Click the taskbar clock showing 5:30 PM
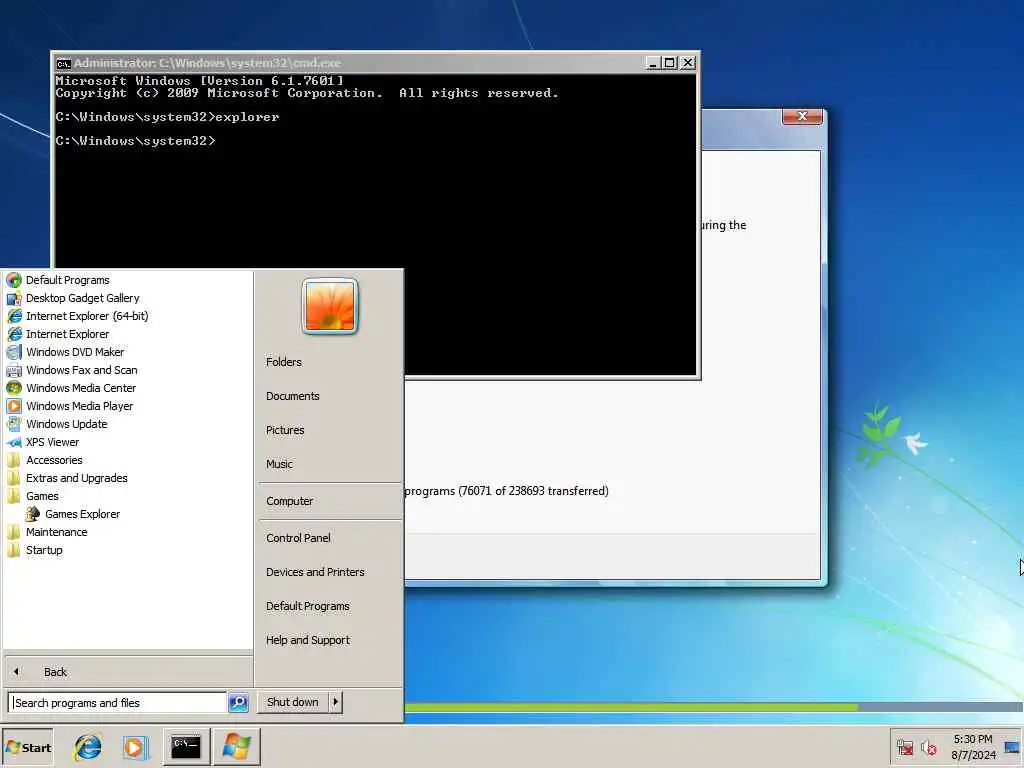 point(973,747)
